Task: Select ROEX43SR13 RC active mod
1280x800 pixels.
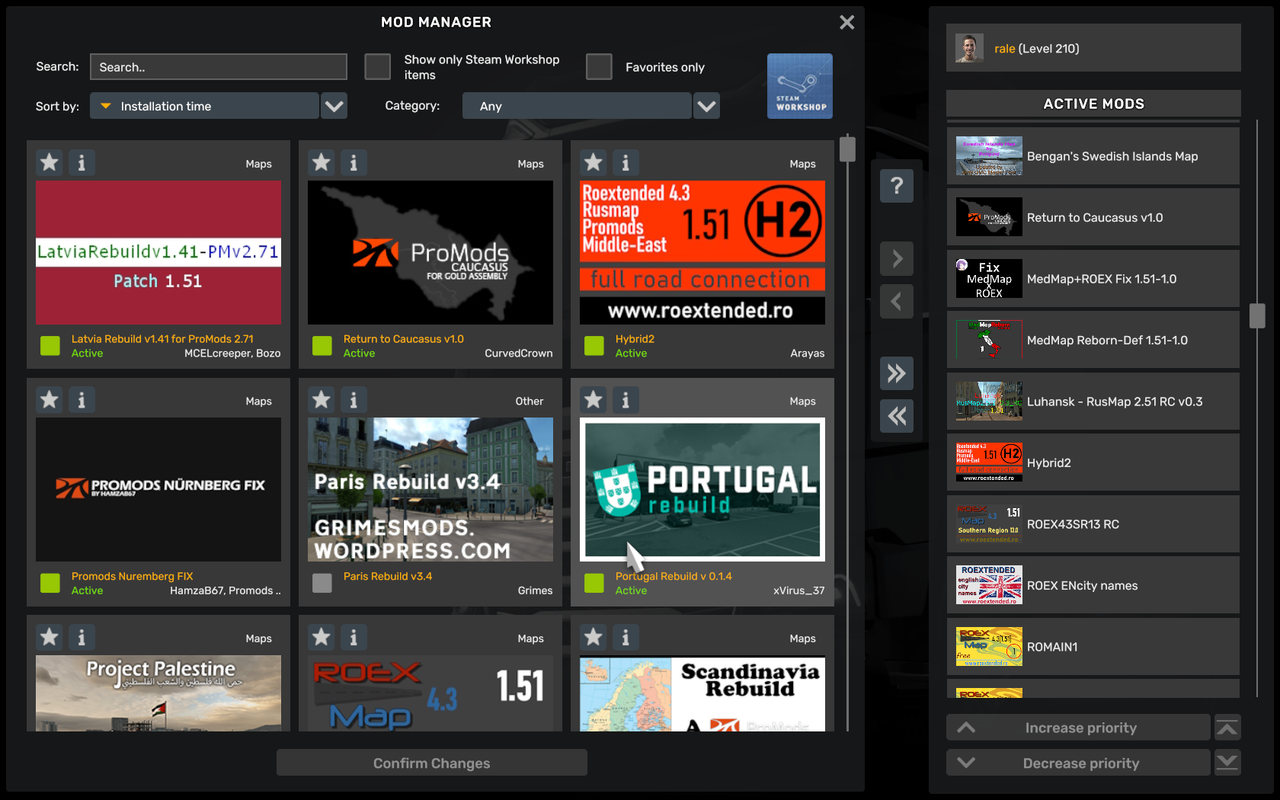Action: click(1093, 524)
